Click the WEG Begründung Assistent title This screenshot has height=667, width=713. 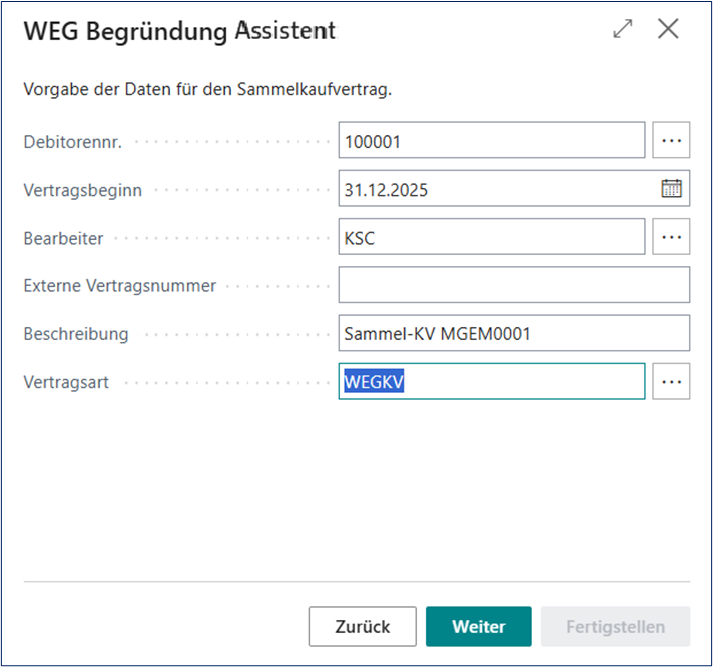pyautogui.click(x=180, y=31)
